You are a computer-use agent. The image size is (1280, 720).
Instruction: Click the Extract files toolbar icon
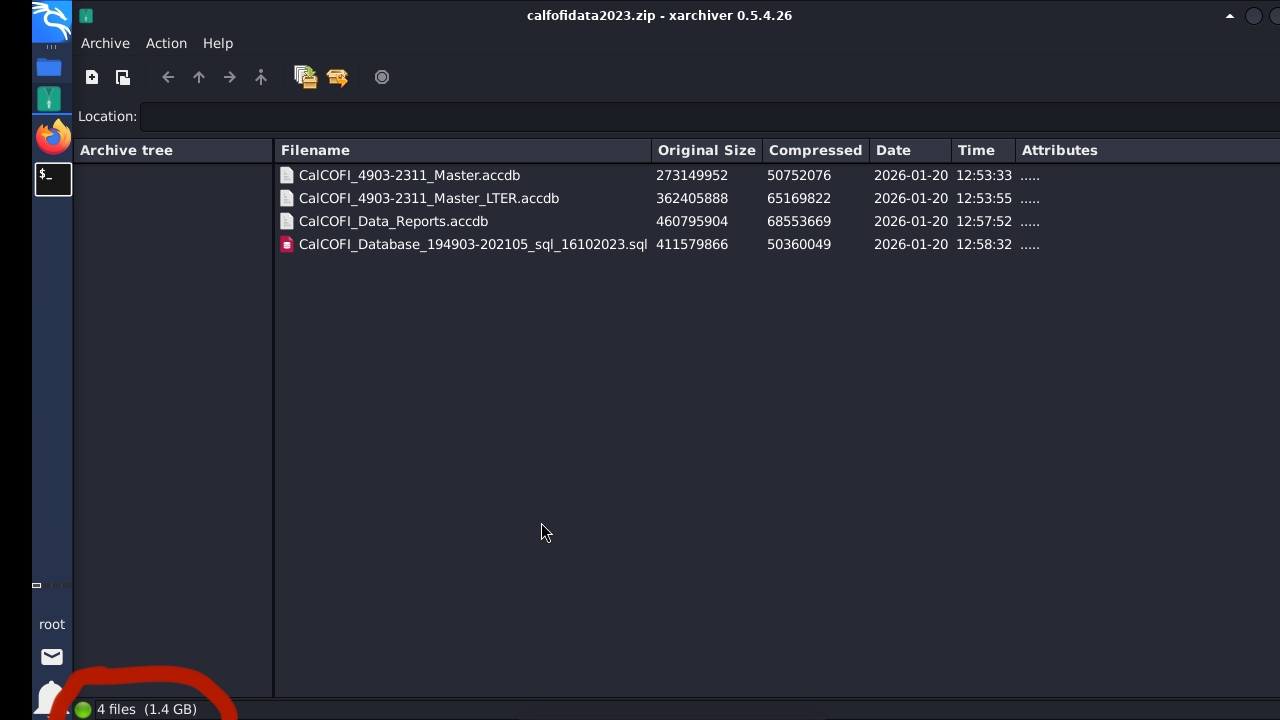[337, 77]
